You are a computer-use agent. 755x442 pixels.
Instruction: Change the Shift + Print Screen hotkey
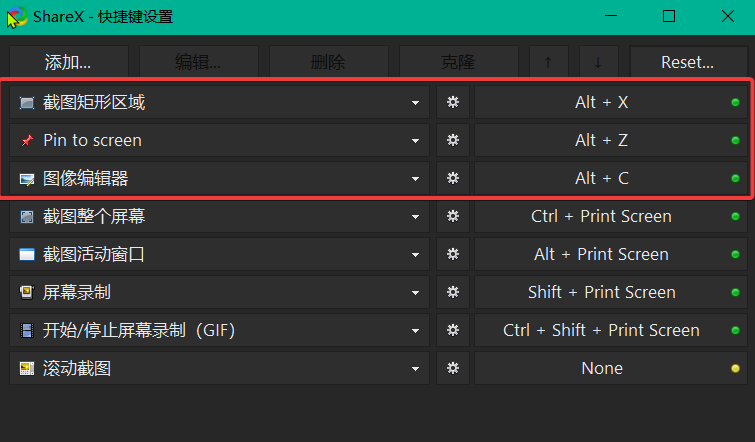[x=611, y=292]
